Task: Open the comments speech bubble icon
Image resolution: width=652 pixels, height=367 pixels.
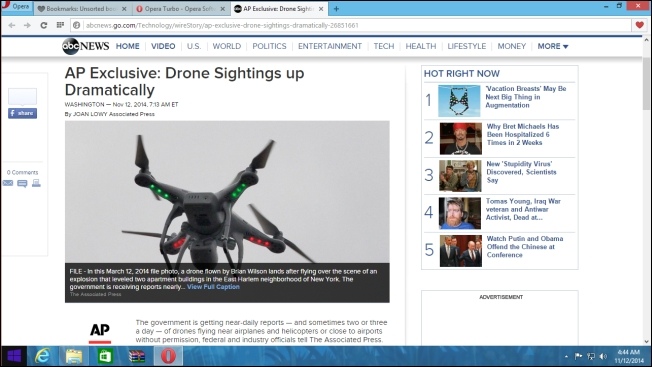Action: tap(22, 183)
